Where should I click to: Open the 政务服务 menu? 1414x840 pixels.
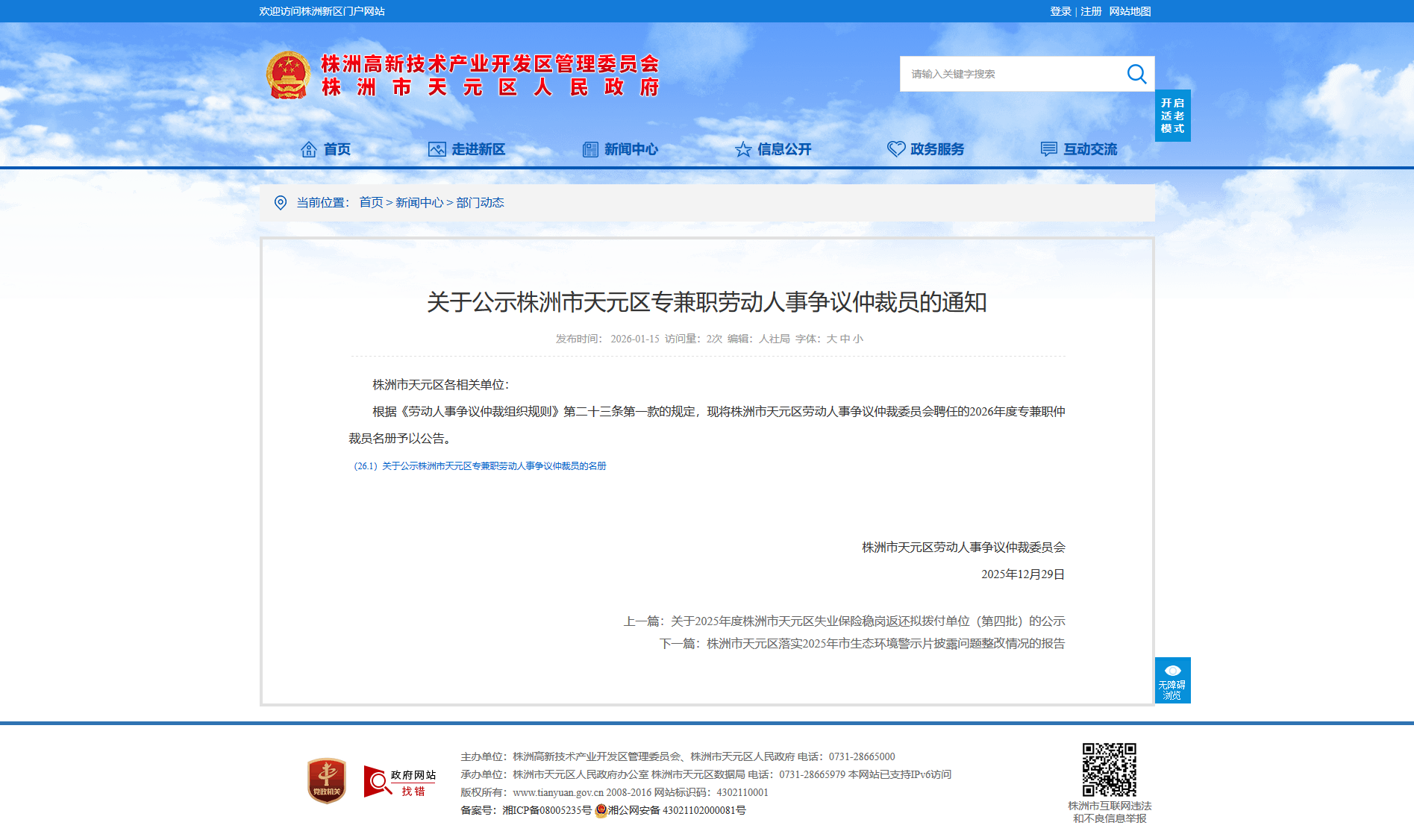point(936,149)
